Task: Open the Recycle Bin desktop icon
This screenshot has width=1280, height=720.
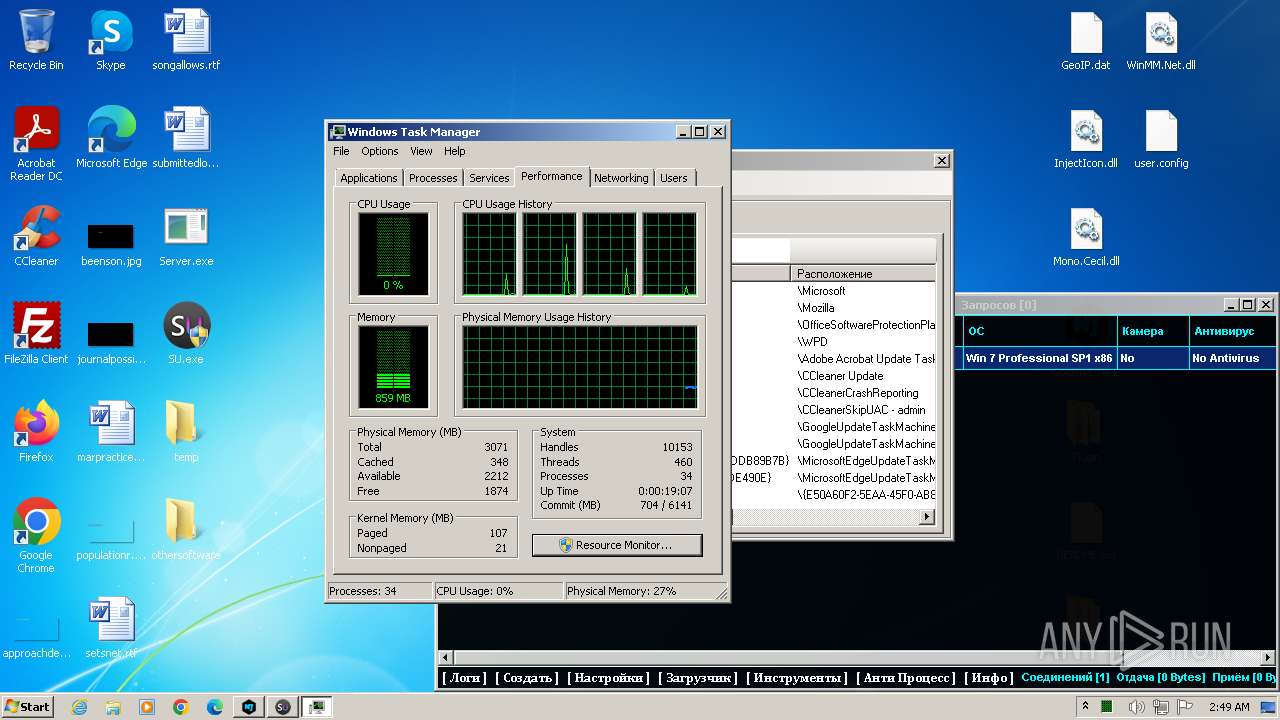Action: click(36, 40)
